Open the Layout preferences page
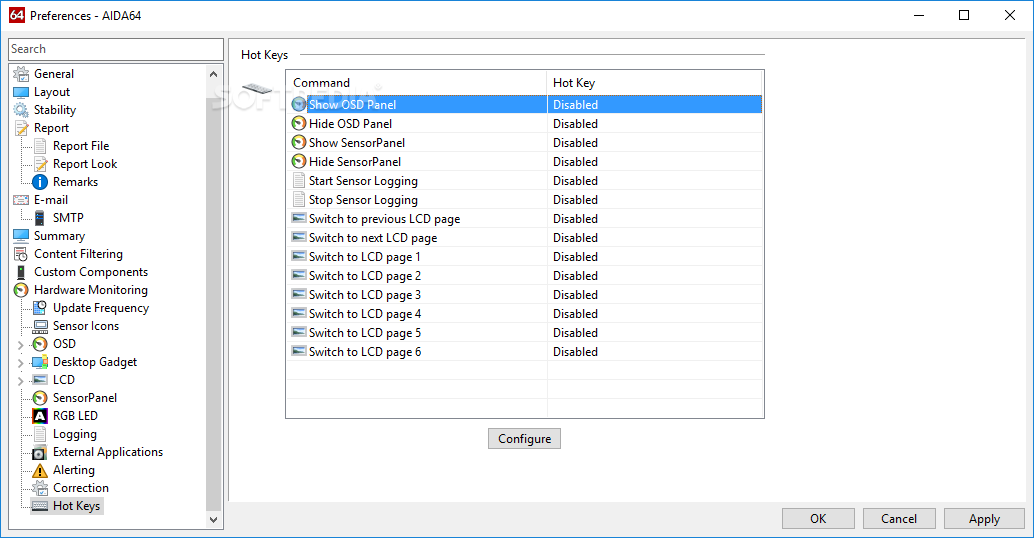 pos(52,92)
